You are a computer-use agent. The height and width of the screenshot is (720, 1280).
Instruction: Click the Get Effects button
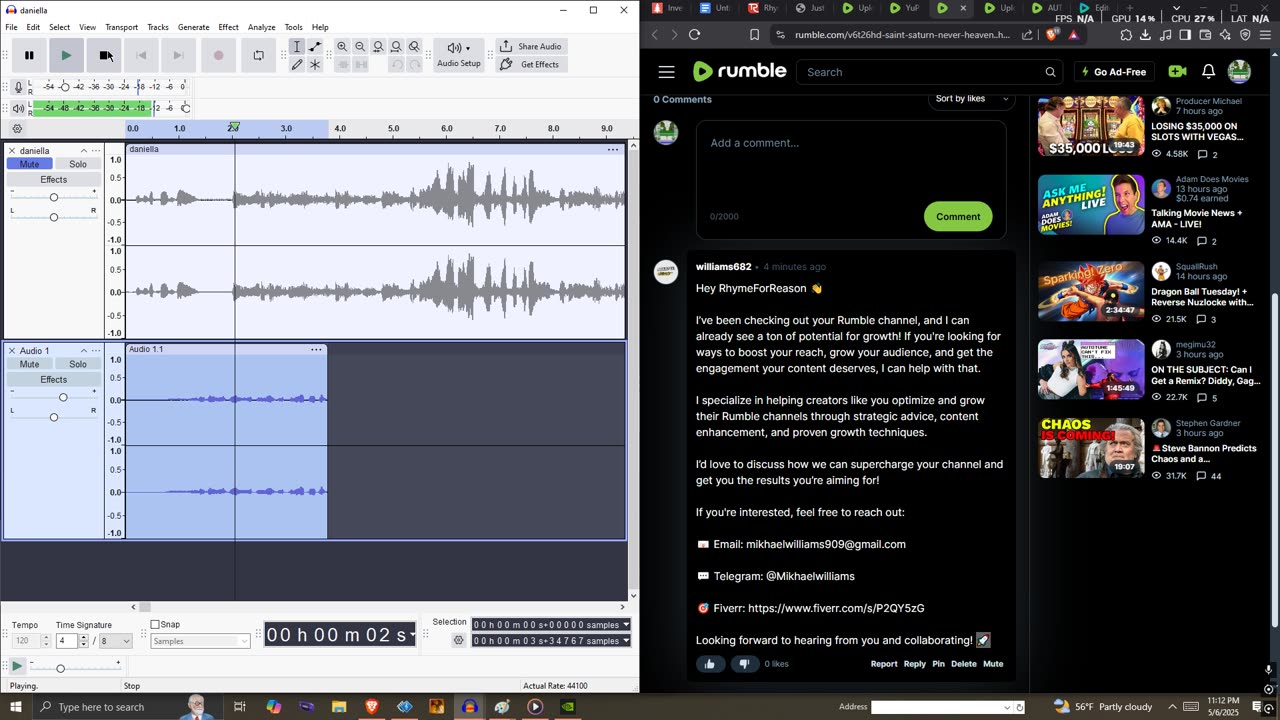pos(531,64)
